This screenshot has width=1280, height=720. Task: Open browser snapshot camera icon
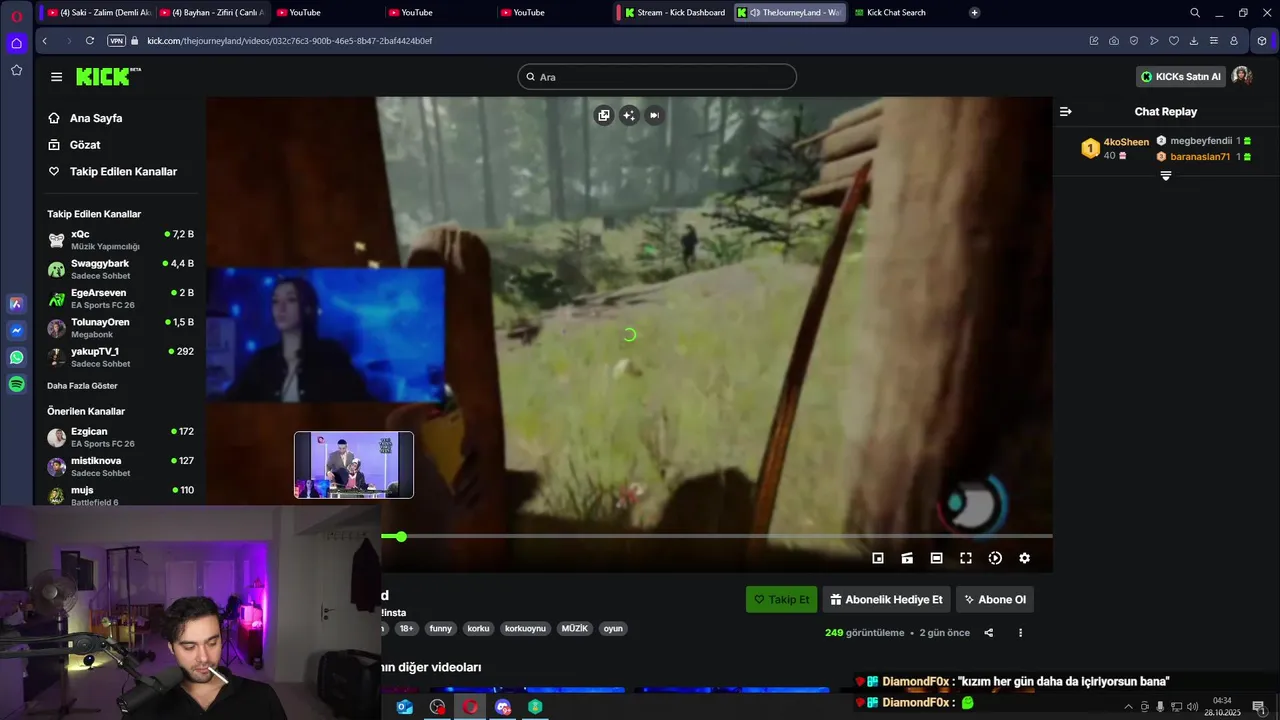[1114, 41]
